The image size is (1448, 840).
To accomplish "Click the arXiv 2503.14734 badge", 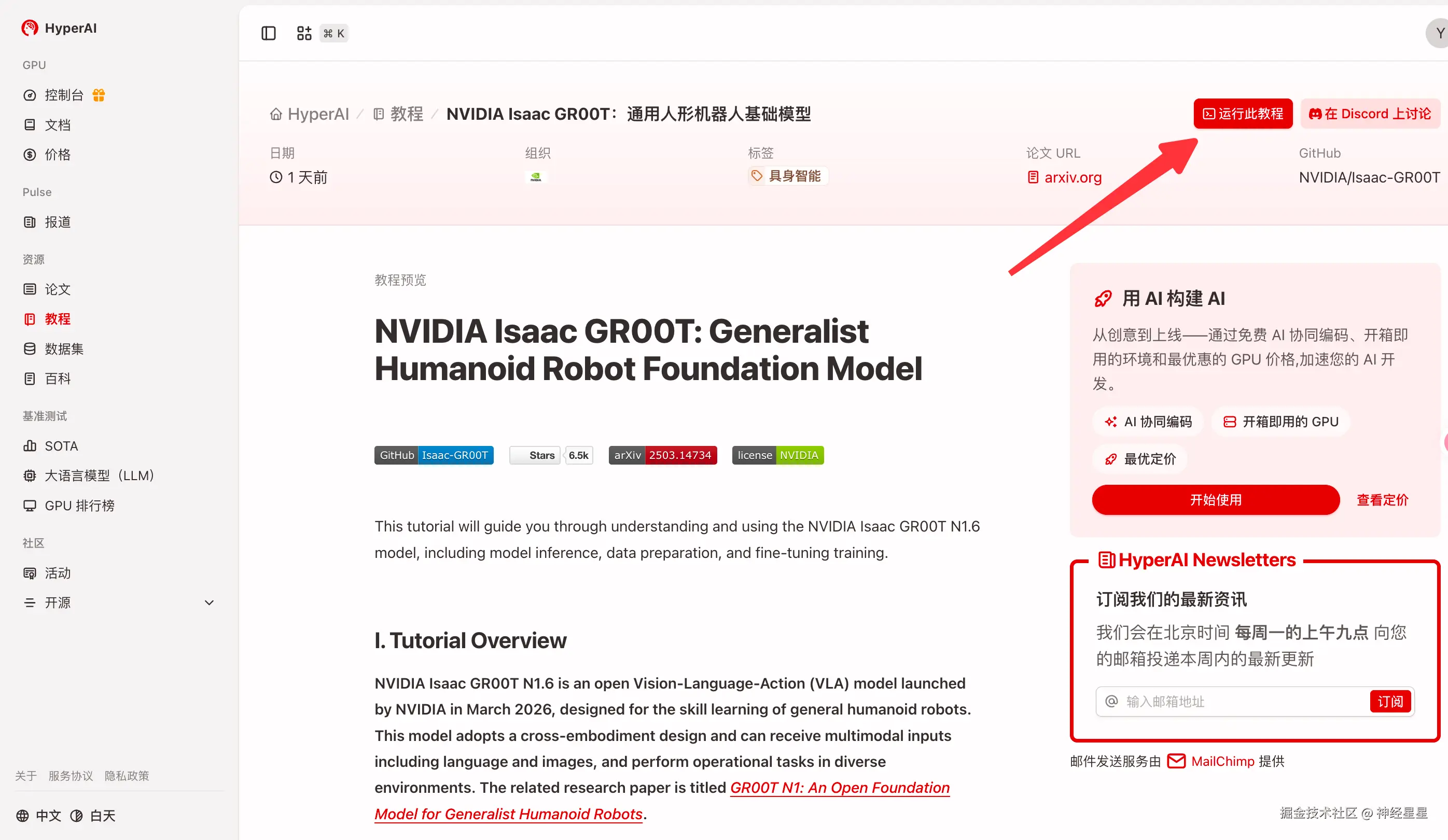I will 662,455.
